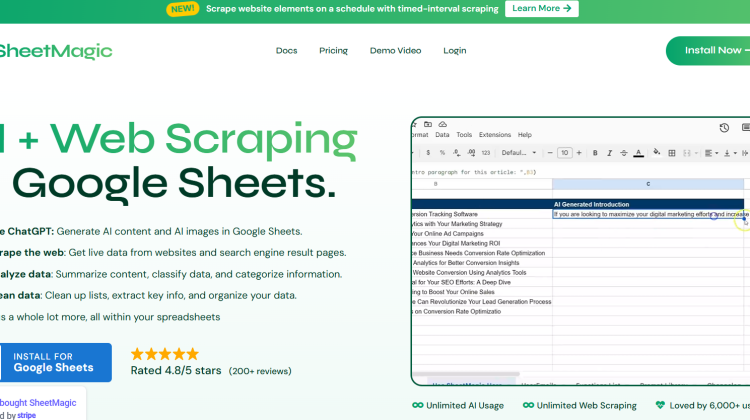
Task: Open the vertical align dropdown
Action: 730,153
